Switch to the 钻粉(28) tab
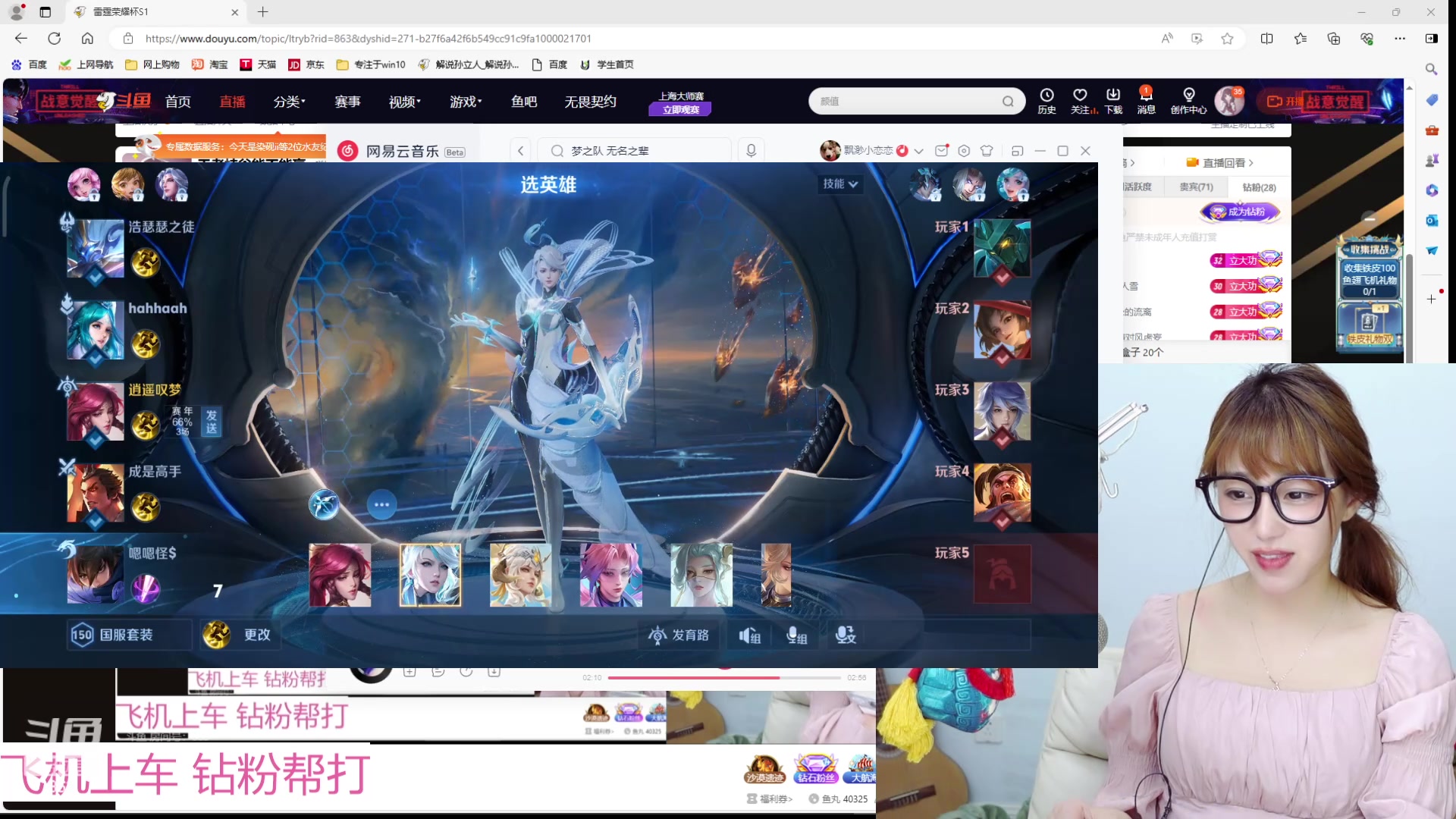The image size is (1456, 819). tap(1259, 187)
